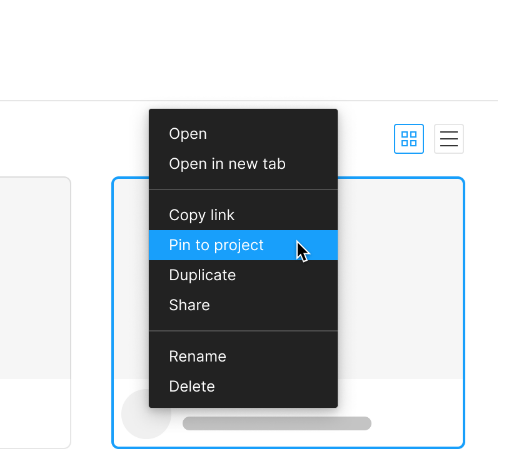Viewport: 522px width, 471px height.
Task: Choose Duplicate from the menu
Action: click(243, 275)
